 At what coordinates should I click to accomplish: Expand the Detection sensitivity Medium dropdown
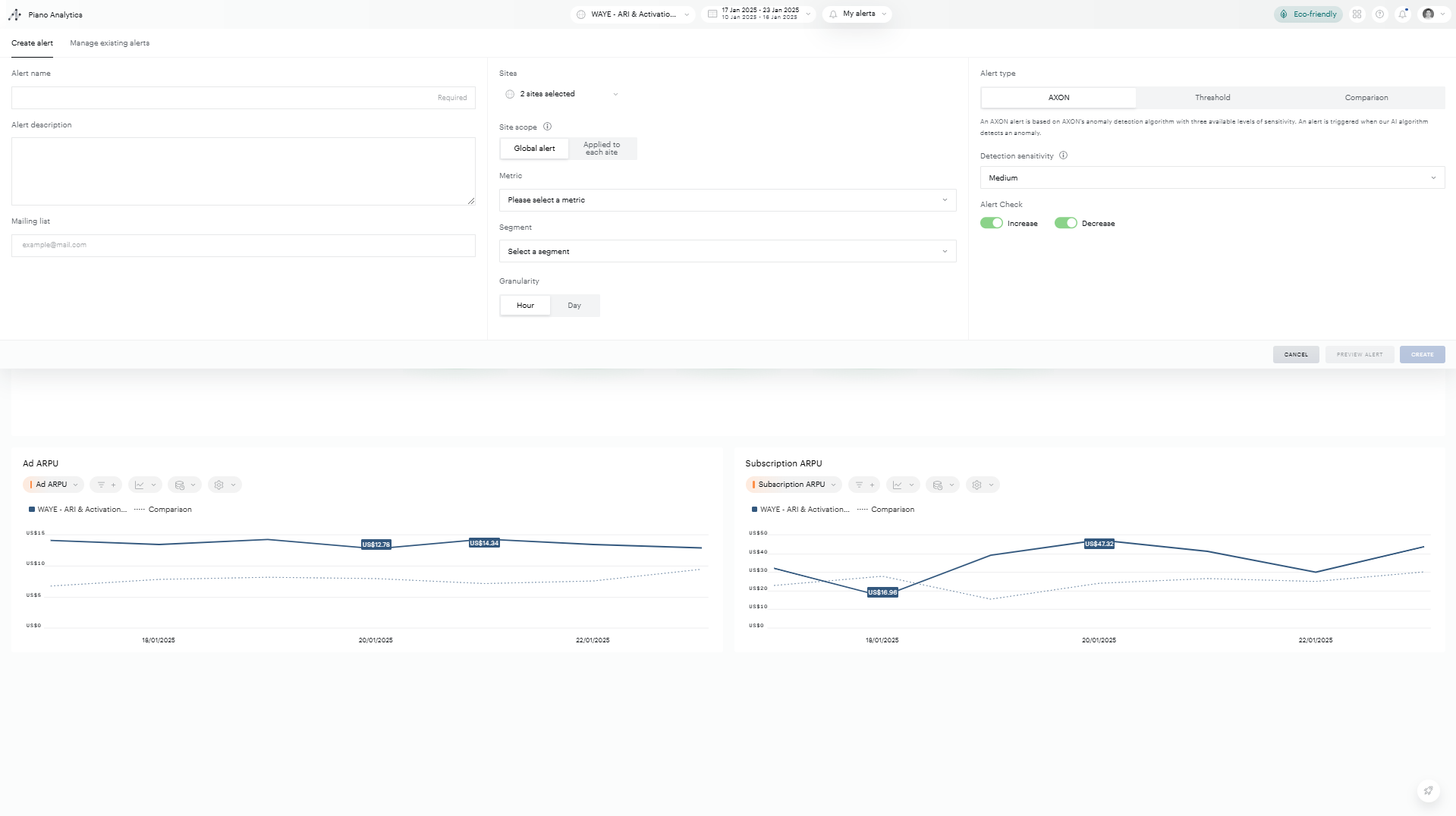pos(1212,178)
